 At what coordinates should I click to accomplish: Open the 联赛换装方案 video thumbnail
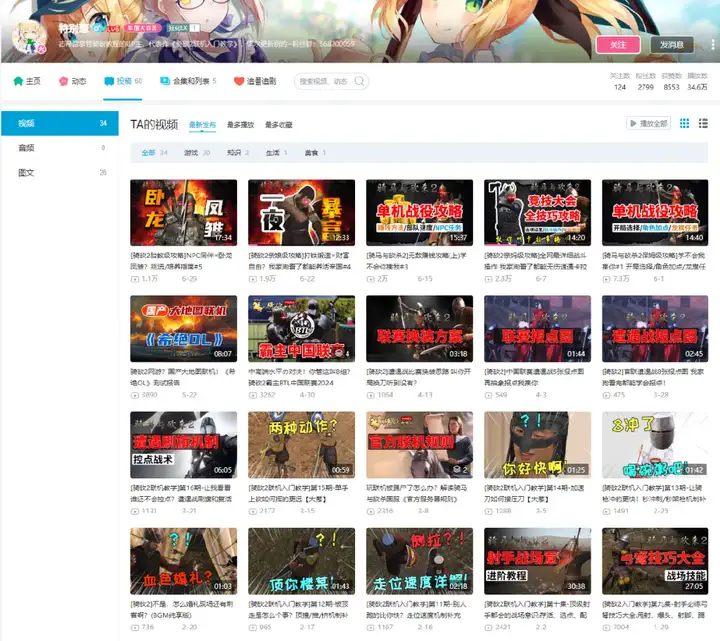(x=420, y=329)
